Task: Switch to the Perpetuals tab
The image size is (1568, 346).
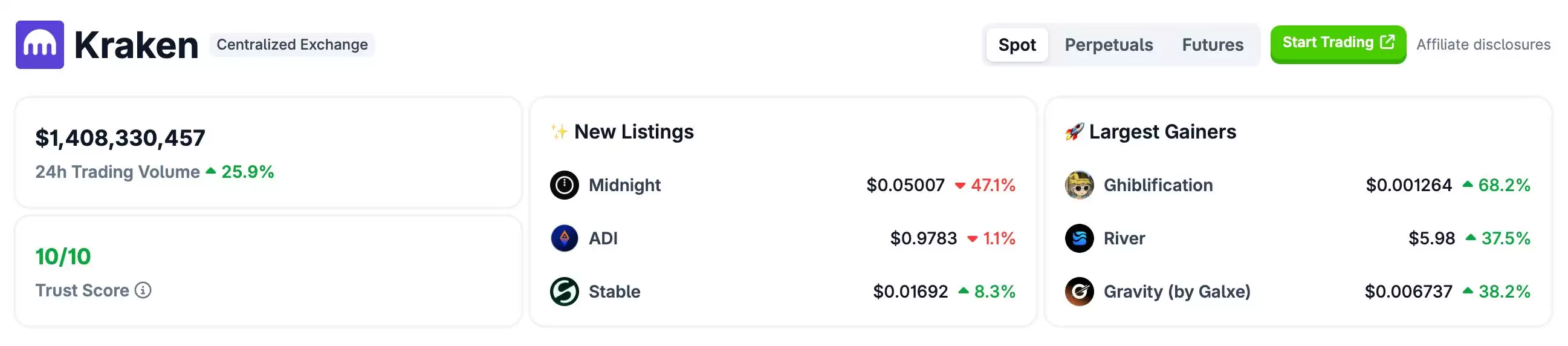Action: 1109,45
